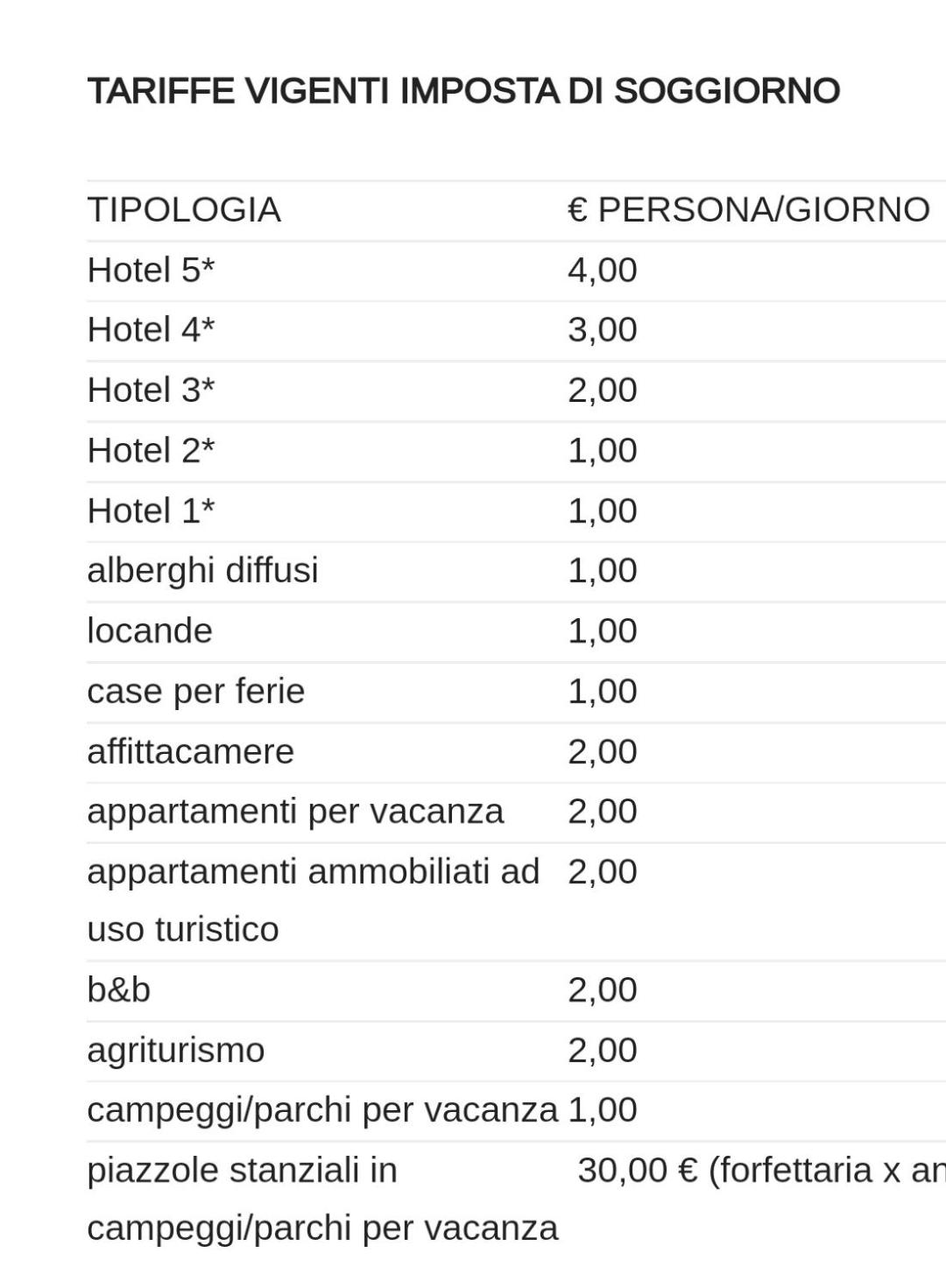This screenshot has height=1288, width=946.
Task: Select the agriturismo row label
Action: [x=176, y=1051]
